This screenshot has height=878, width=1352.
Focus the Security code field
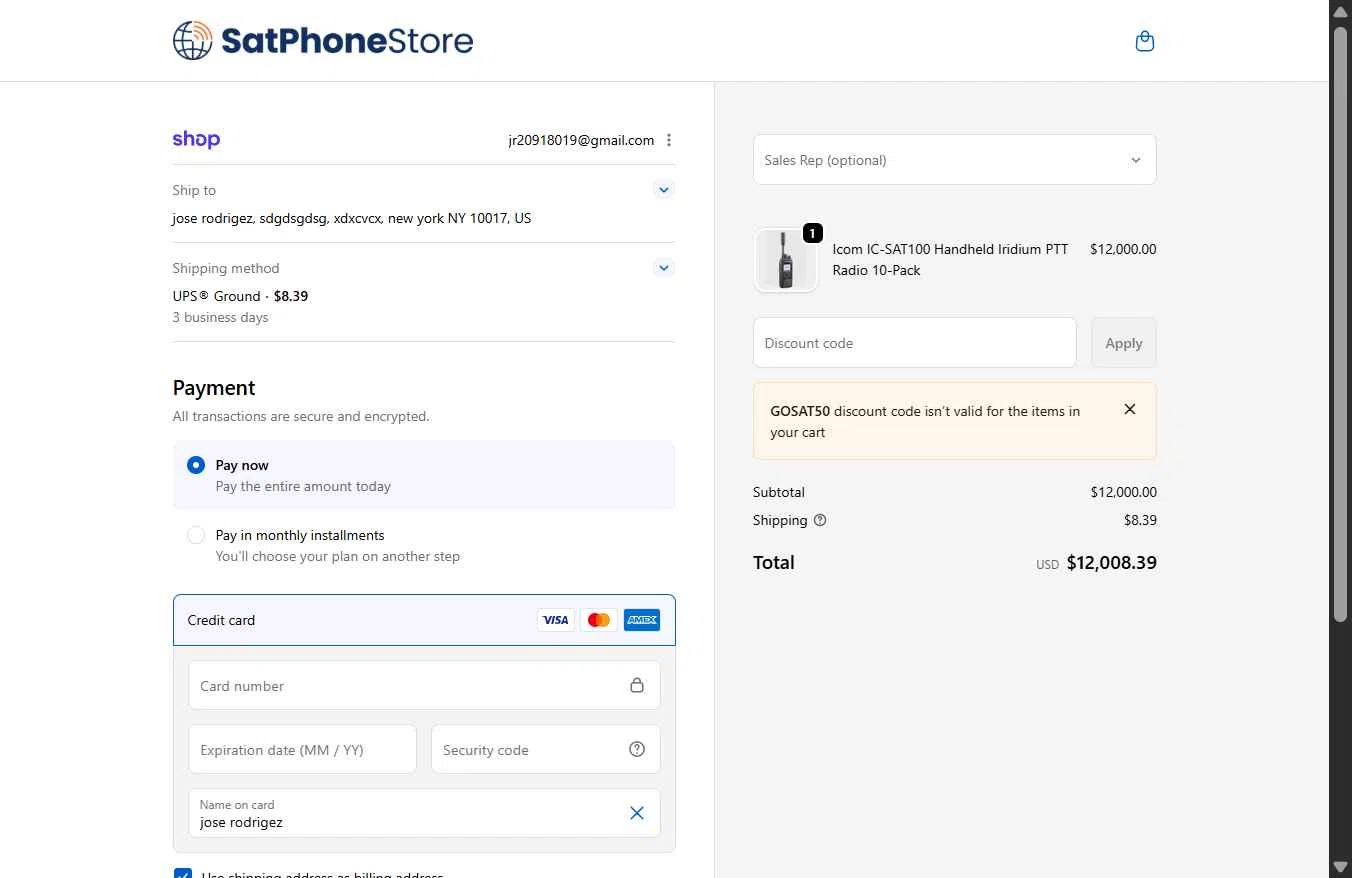coord(545,750)
